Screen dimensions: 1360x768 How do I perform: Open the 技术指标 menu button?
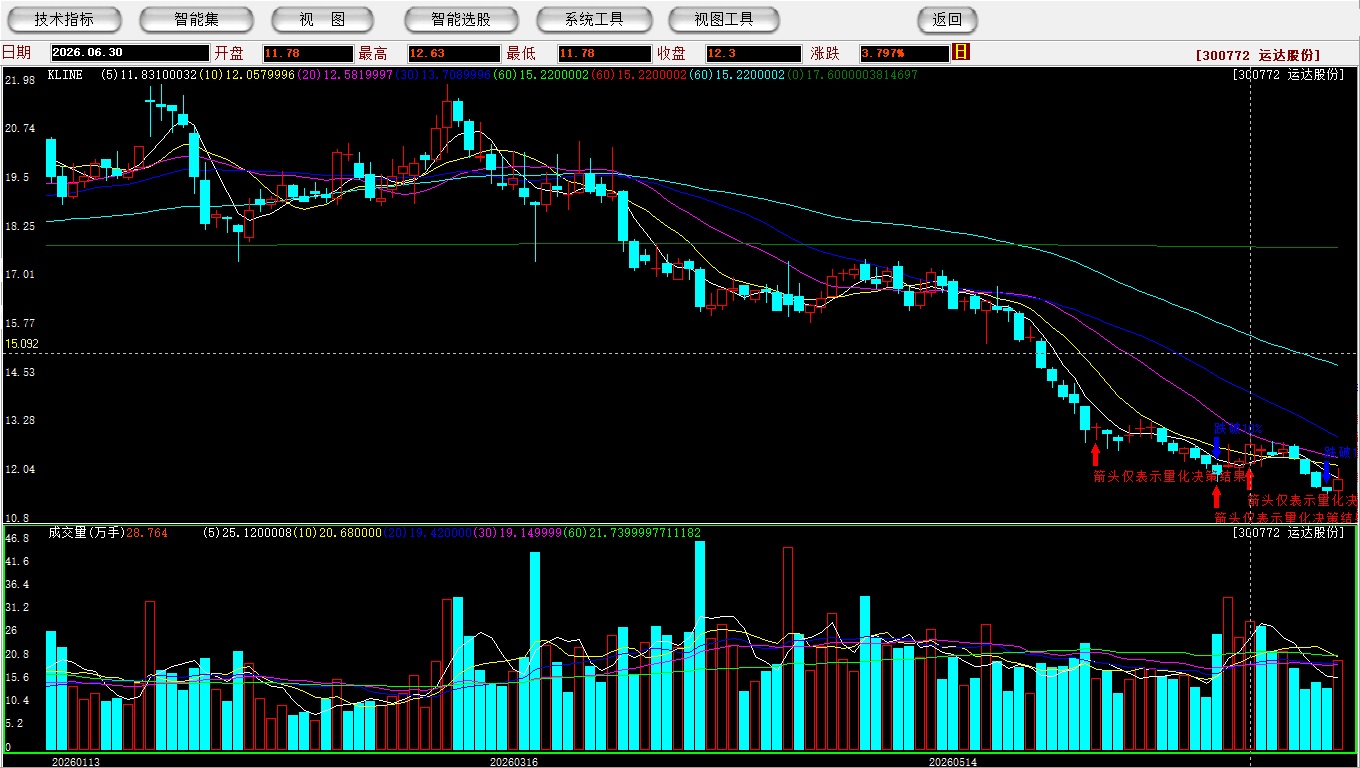pyautogui.click(x=64, y=20)
